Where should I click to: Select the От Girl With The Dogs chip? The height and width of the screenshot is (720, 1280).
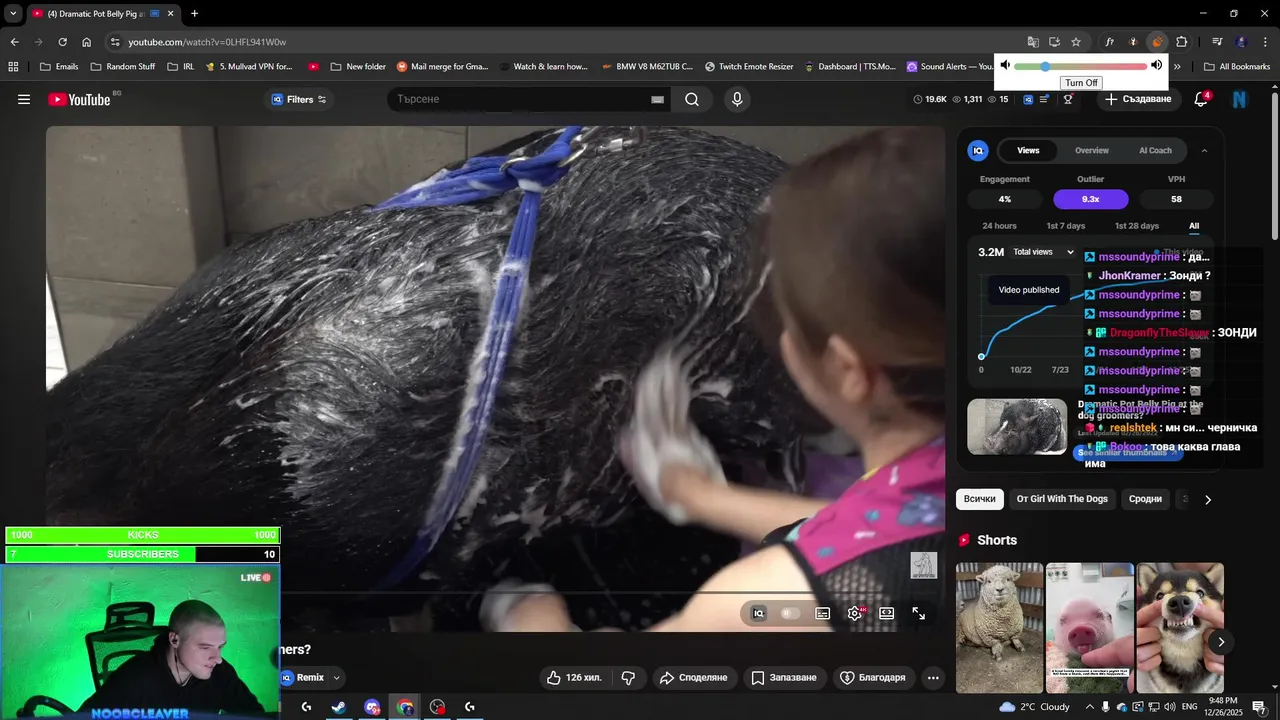[x=1062, y=499]
